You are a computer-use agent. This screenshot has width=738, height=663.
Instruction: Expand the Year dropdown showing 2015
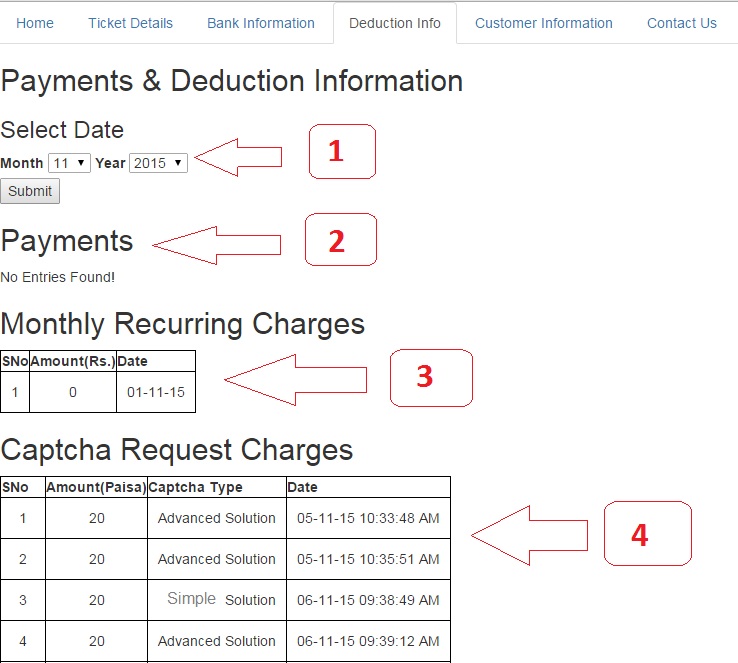[158, 163]
